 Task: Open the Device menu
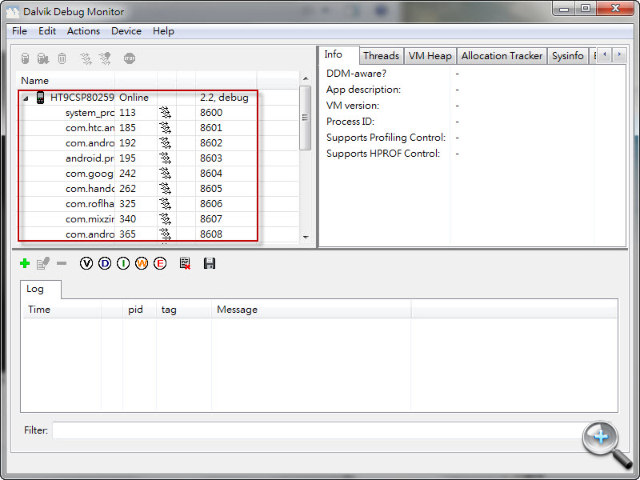pyautogui.click(x=126, y=31)
